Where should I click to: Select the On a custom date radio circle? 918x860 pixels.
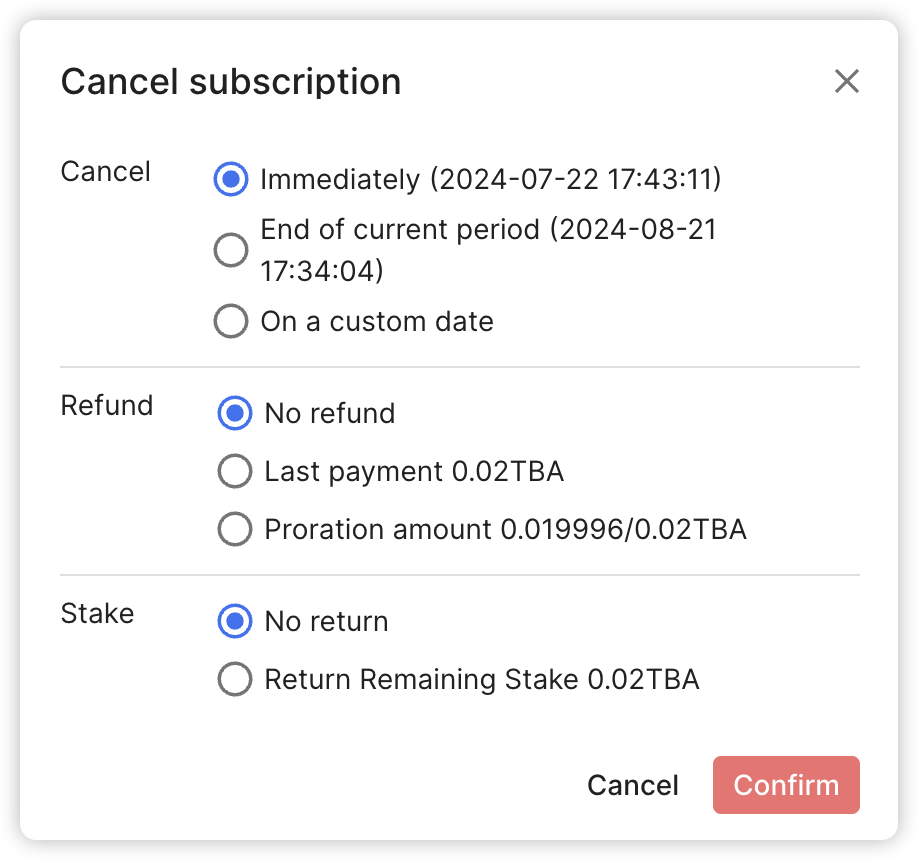pyautogui.click(x=231, y=322)
